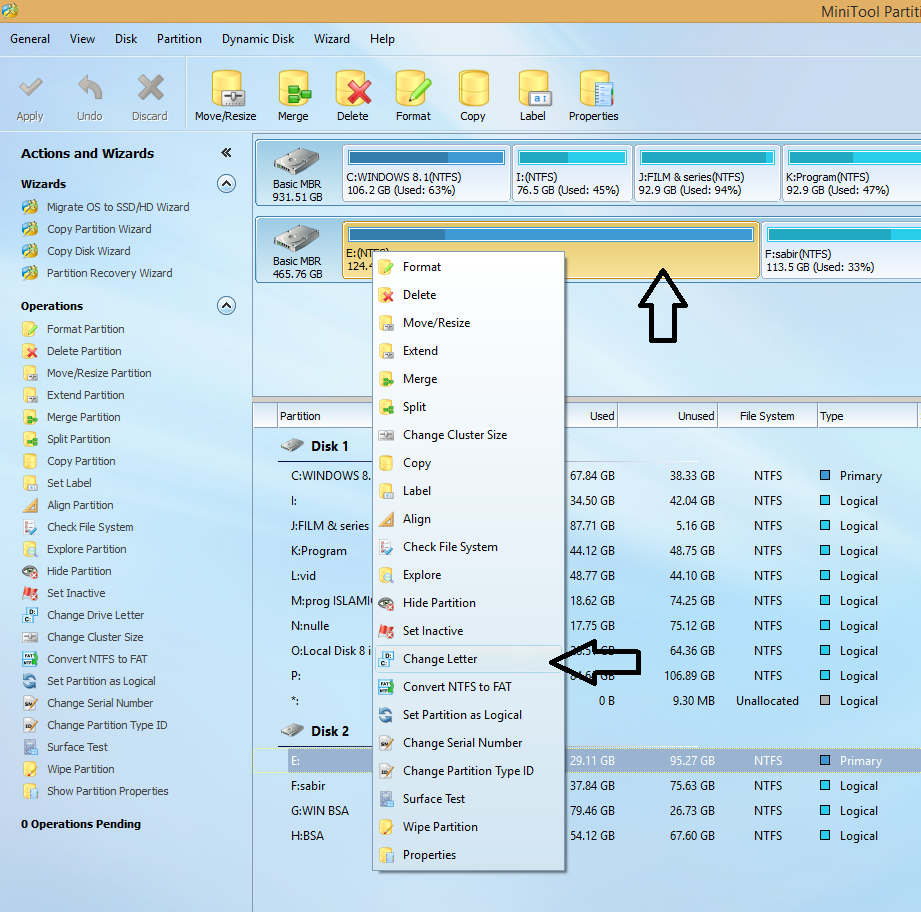Launch the Partition Recovery Wizard

tap(98, 273)
